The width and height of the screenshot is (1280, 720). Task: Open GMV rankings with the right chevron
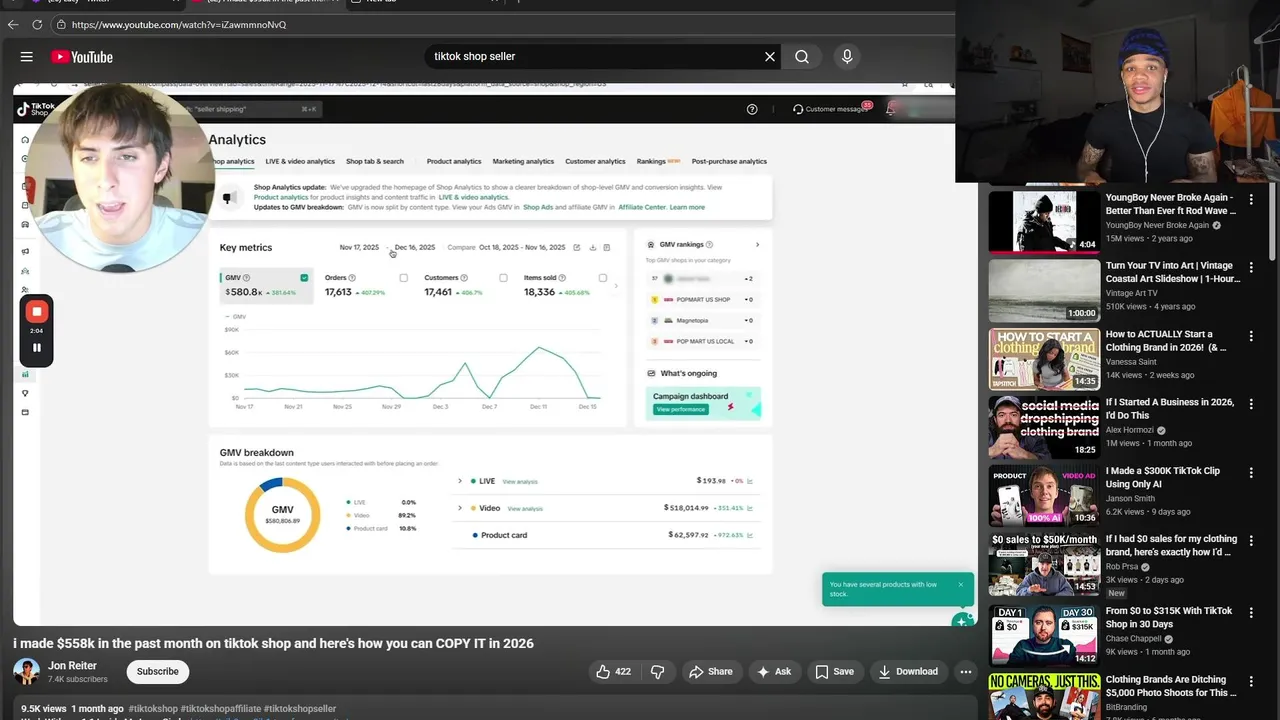[757, 244]
